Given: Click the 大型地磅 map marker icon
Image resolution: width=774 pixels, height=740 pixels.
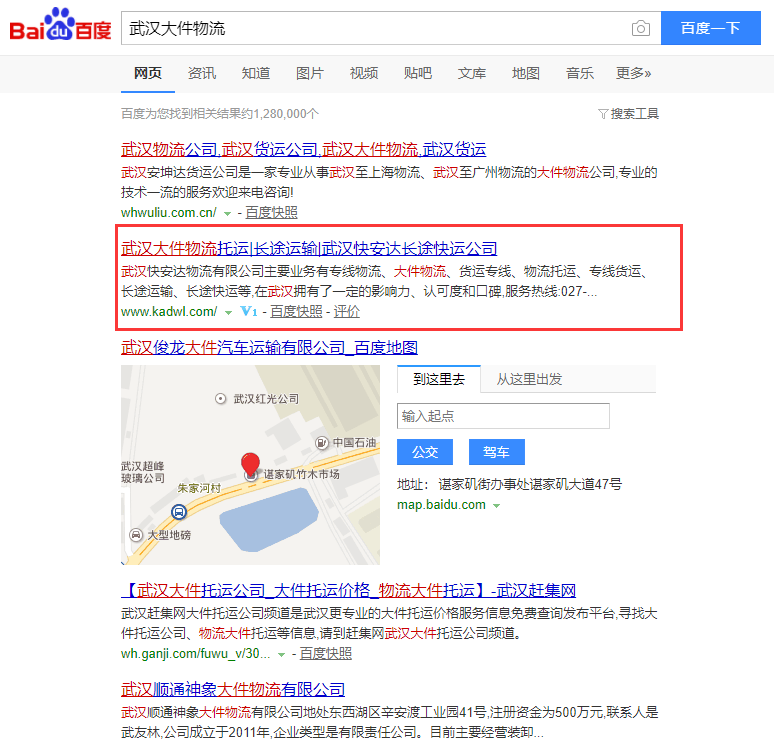Looking at the screenshot, I should [x=136, y=535].
